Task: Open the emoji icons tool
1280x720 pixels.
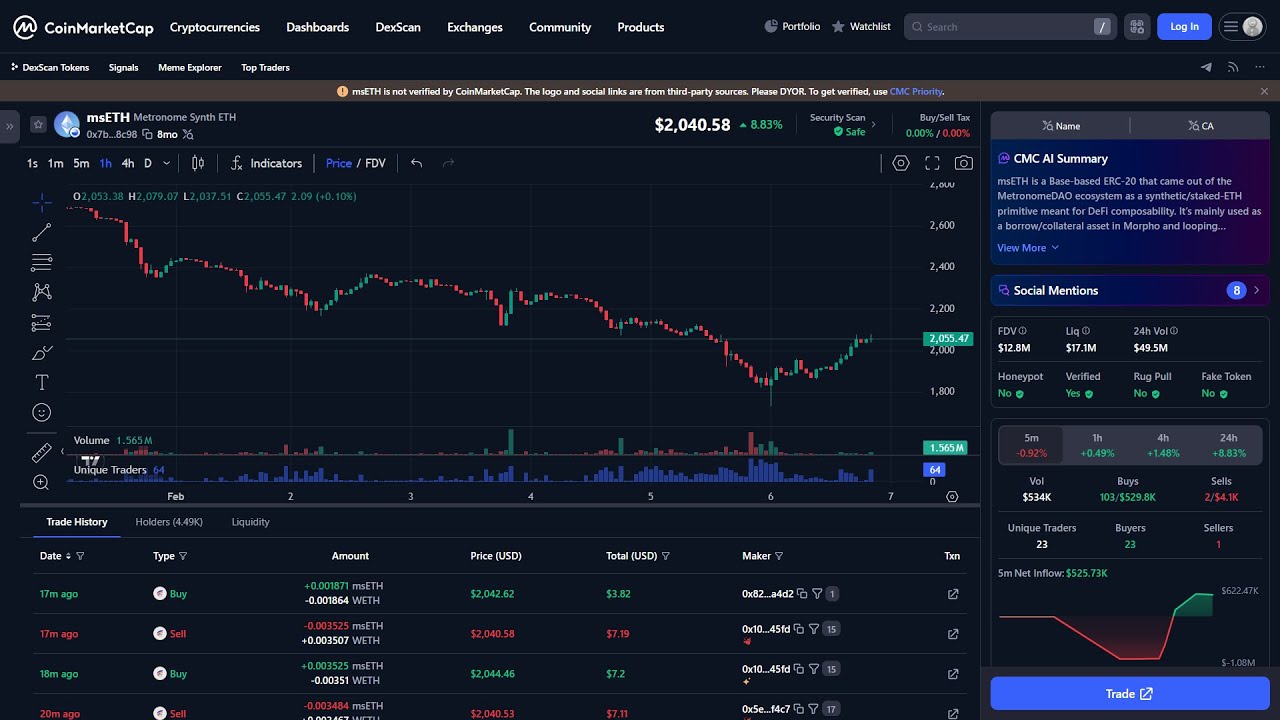Action: coord(42,412)
